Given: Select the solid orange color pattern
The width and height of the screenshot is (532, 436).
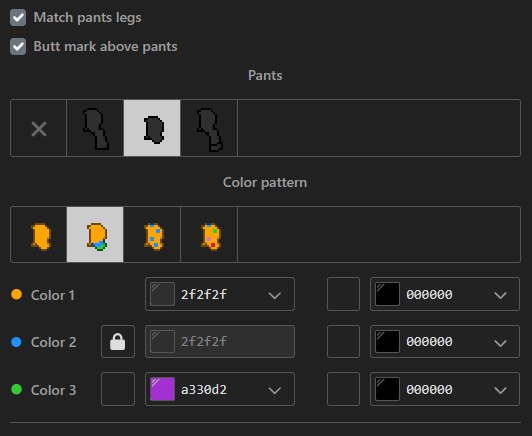Looking at the screenshot, I should (x=39, y=235).
